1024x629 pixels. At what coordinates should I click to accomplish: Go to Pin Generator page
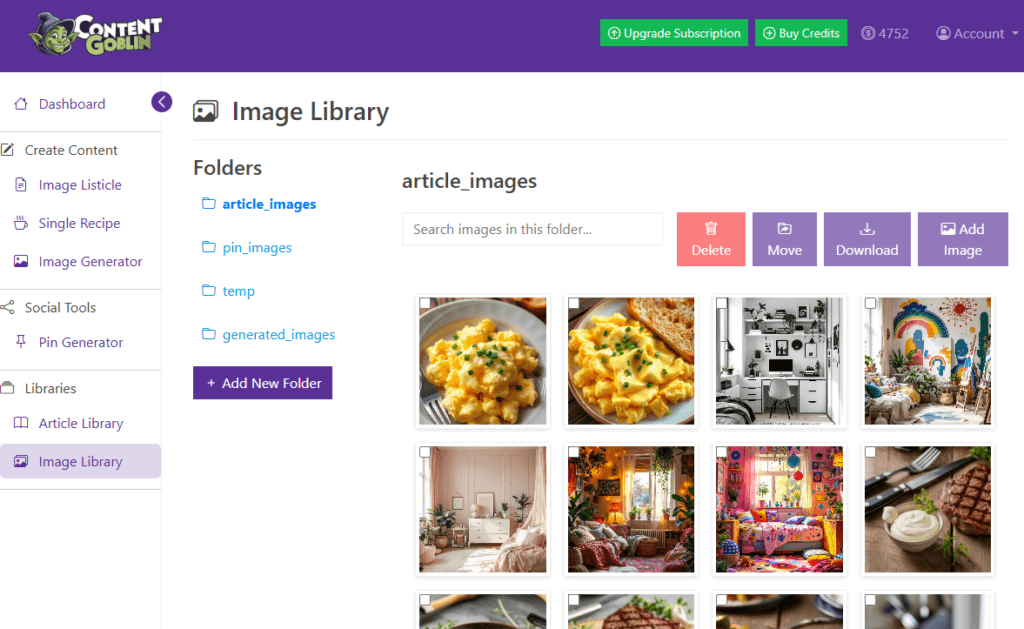pos(80,342)
